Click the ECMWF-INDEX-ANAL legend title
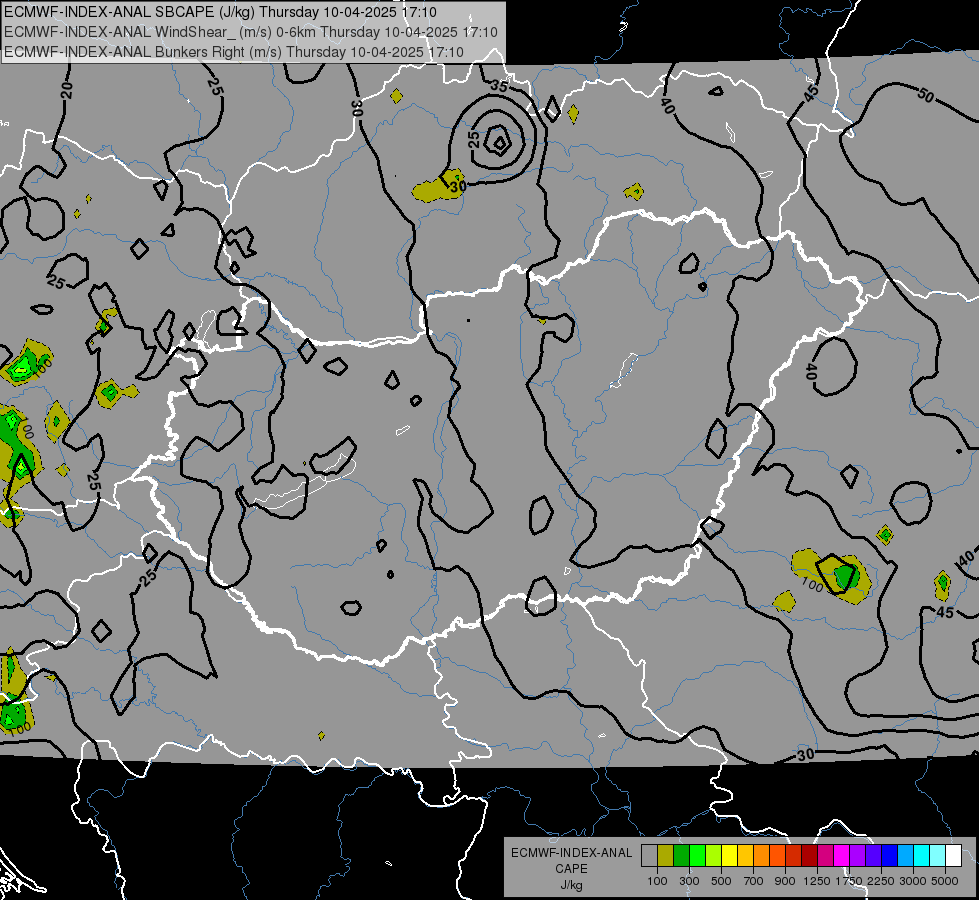This screenshot has height=900, width=979. coord(571,853)
